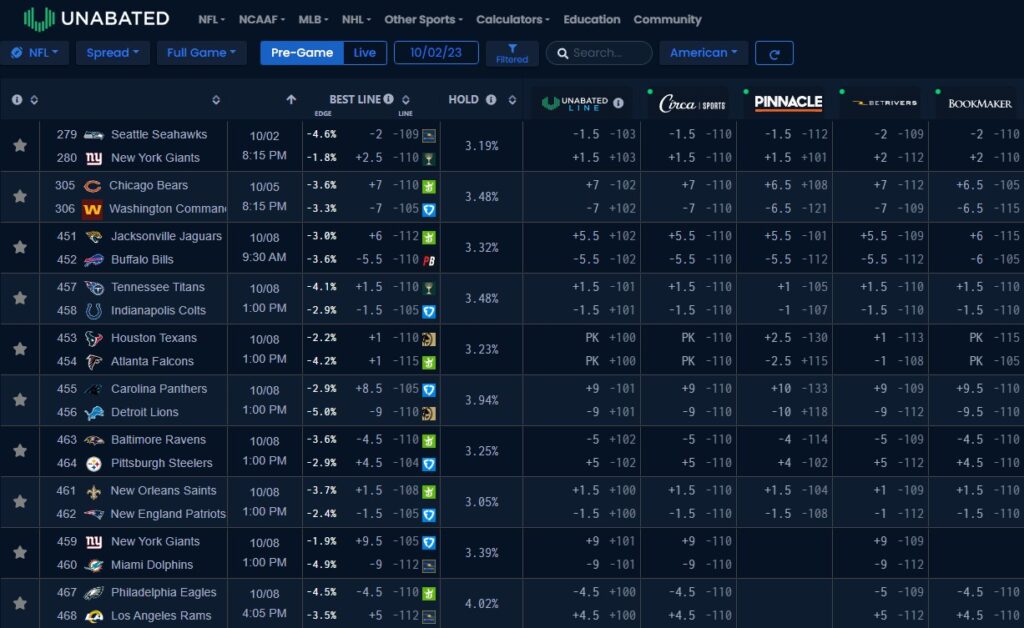This screenshot has width=1024, height=628.
Task: Expand the MLB top navigation menu
Action: [x=313, y=20]
